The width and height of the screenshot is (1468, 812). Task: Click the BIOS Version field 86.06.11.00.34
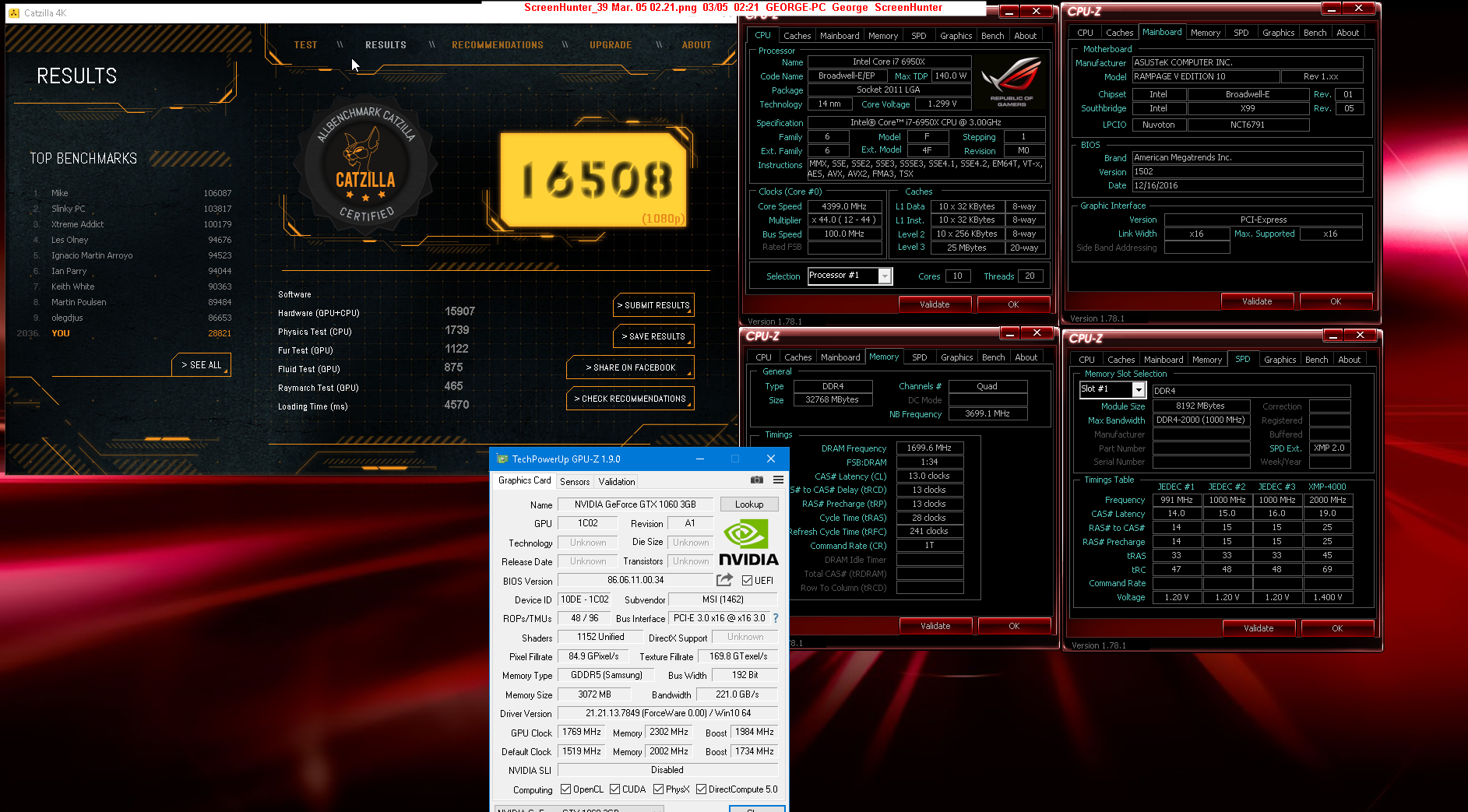(635, 580)
